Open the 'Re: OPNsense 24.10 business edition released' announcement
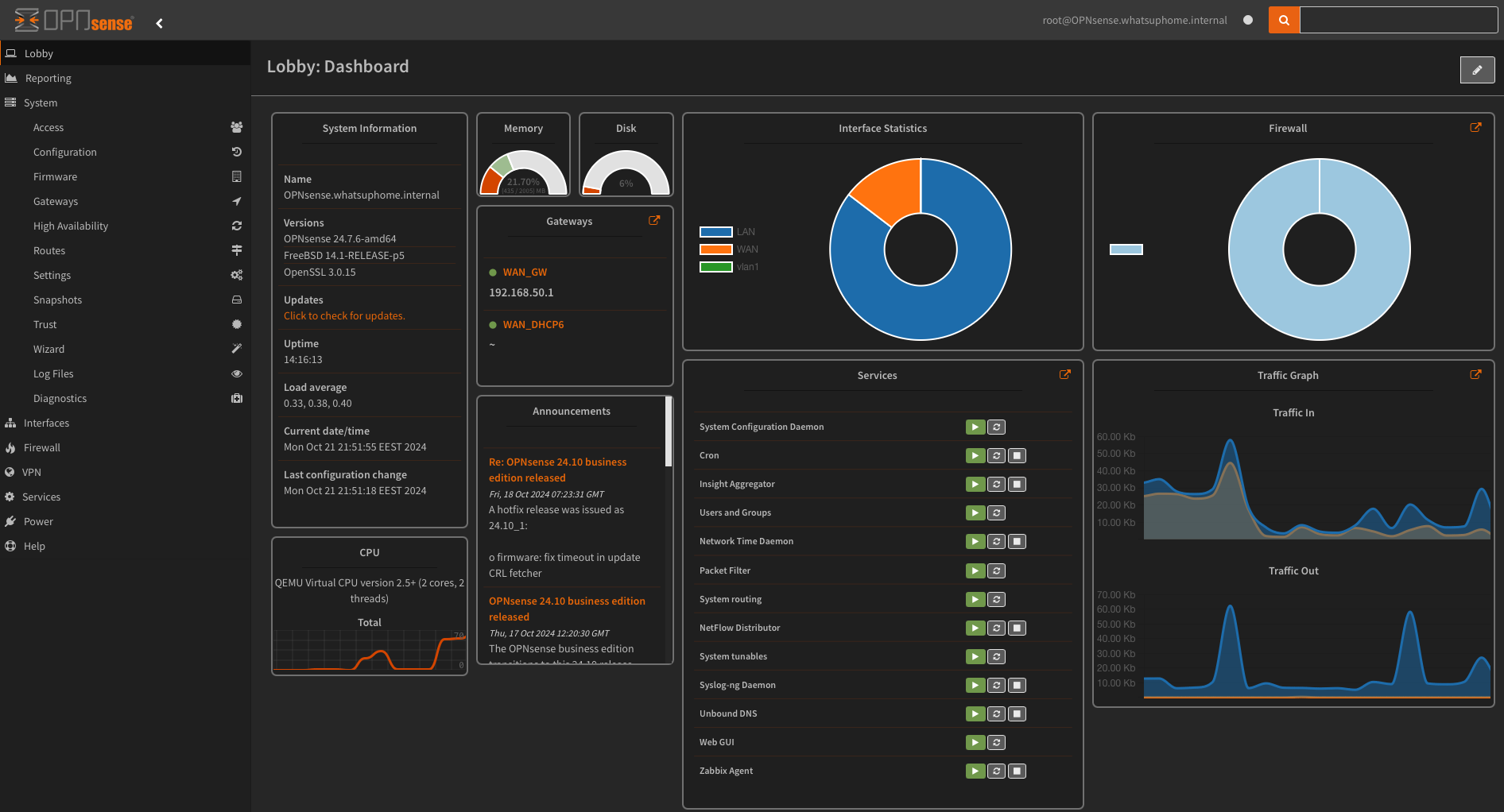Image resolution: width=1504 pixels, height=812 pixels. (557, 470)
